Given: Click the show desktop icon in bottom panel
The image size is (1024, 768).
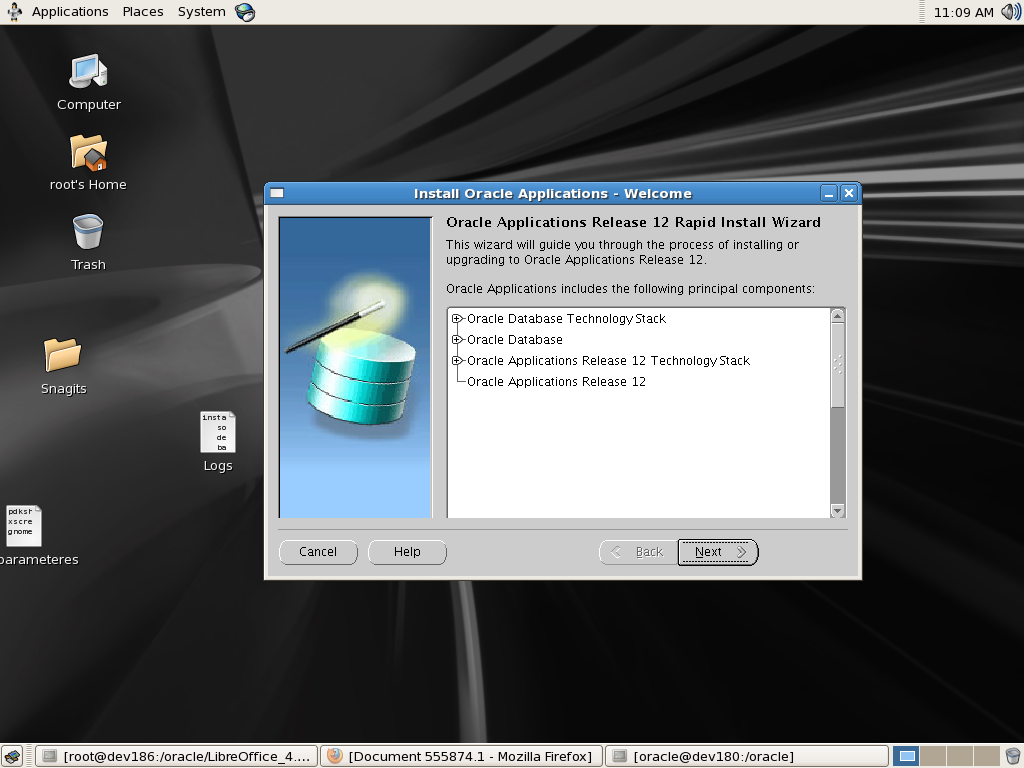Looking at the screenshot, I should coord(12,756).
